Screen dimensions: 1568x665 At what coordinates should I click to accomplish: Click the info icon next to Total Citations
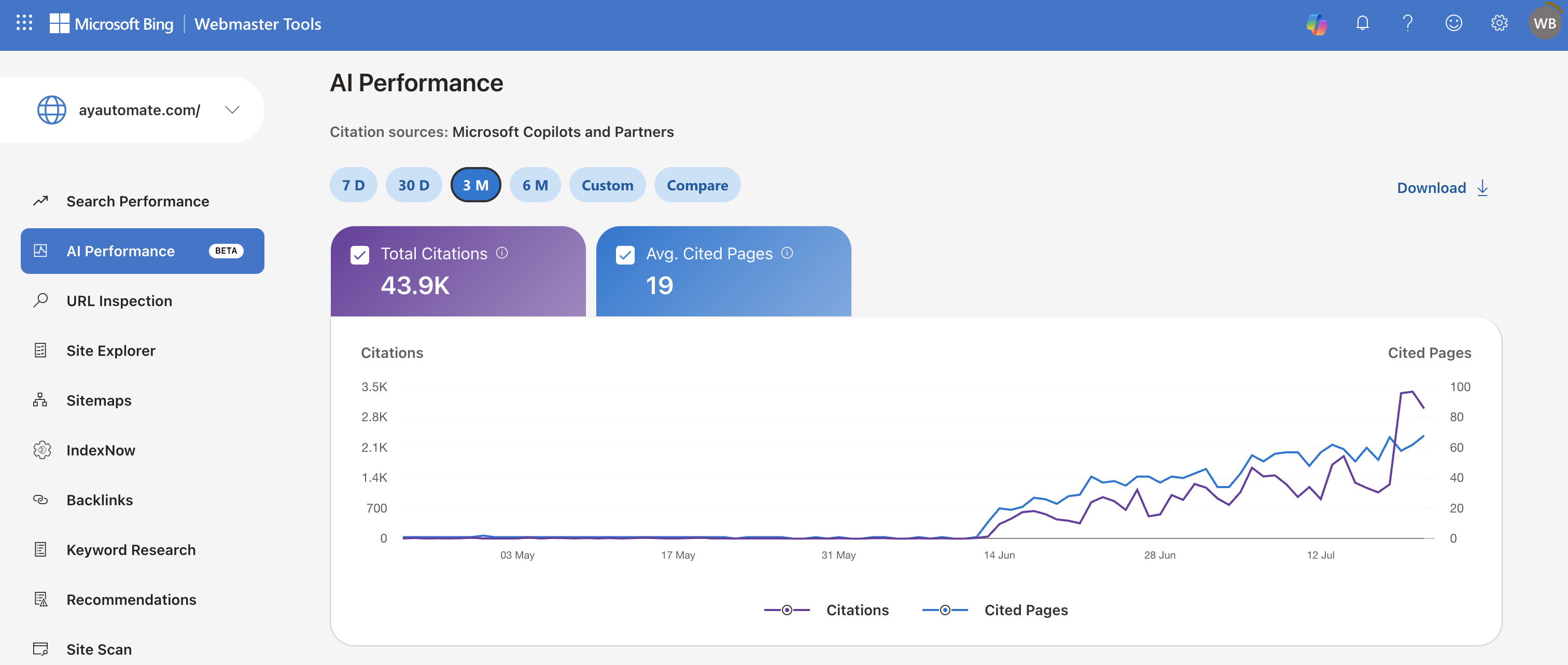point(501,253)
